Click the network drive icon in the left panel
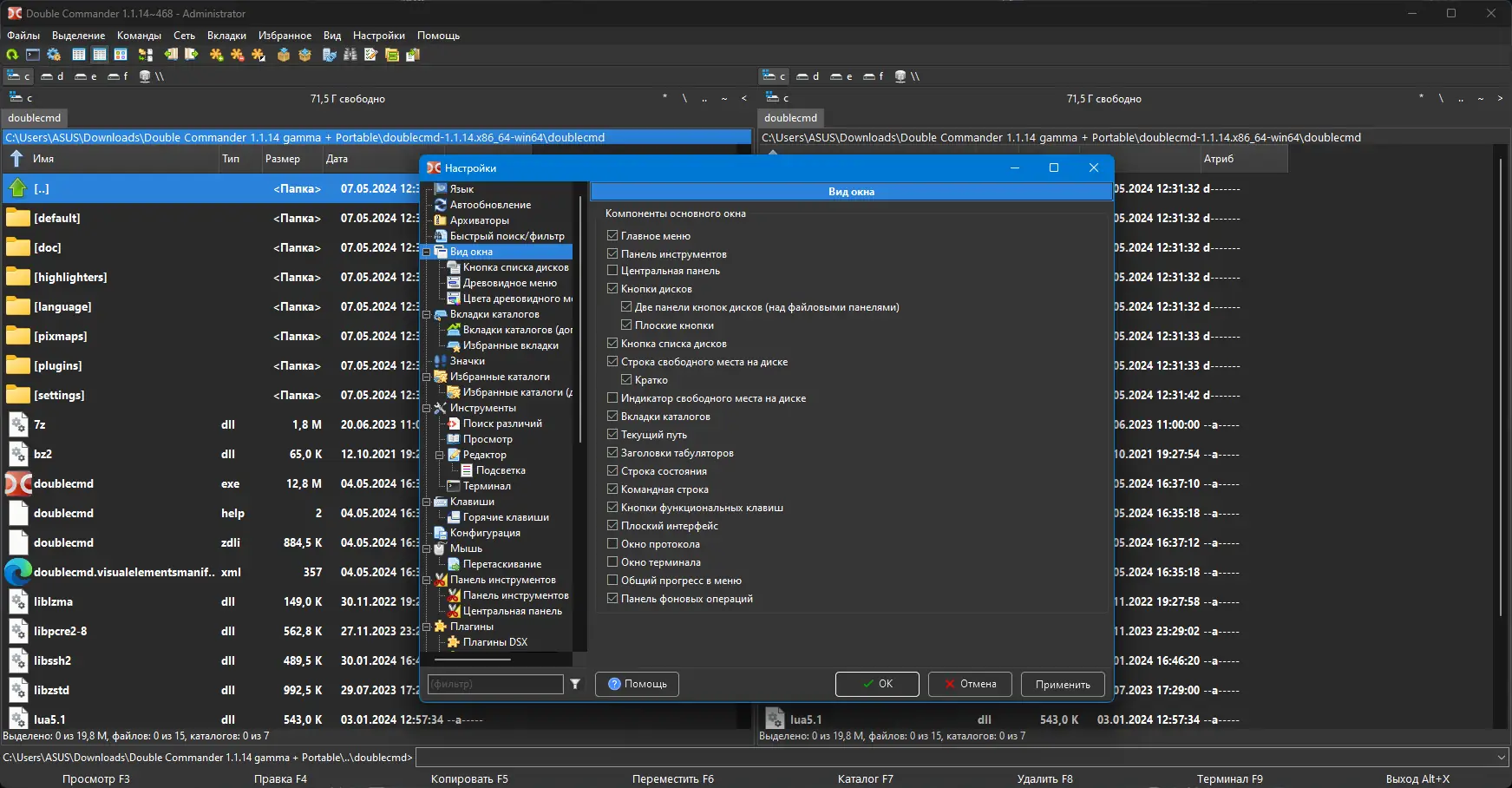1512x788 pixels. (x=152, y=76)
